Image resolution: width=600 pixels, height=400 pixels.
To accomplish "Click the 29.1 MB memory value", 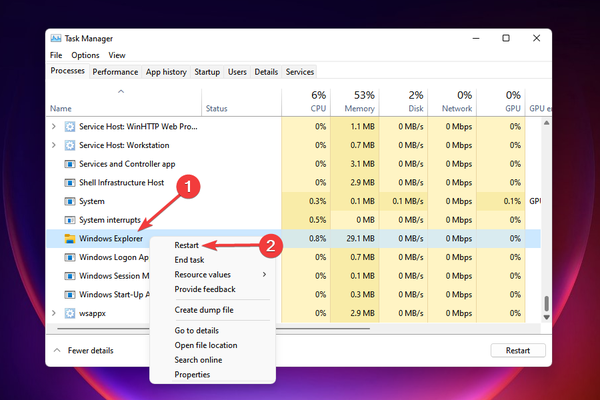I will (x=360, y=238).
